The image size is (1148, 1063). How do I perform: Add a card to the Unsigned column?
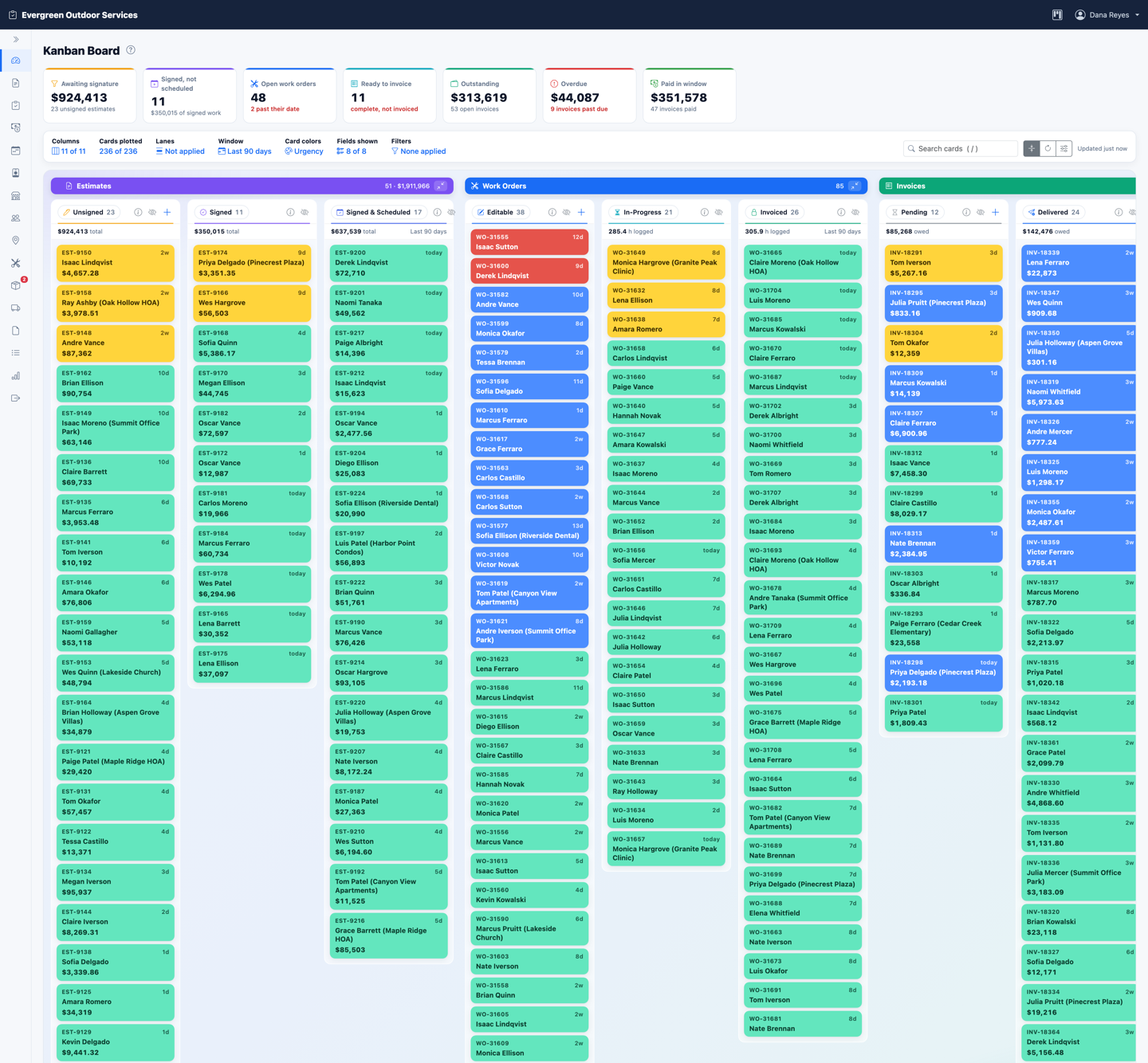pos(167,213)
